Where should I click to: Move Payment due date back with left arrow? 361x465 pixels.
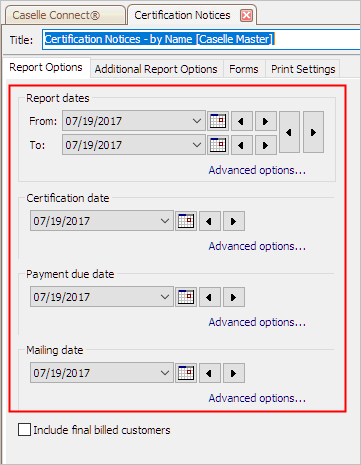[210, 297]
